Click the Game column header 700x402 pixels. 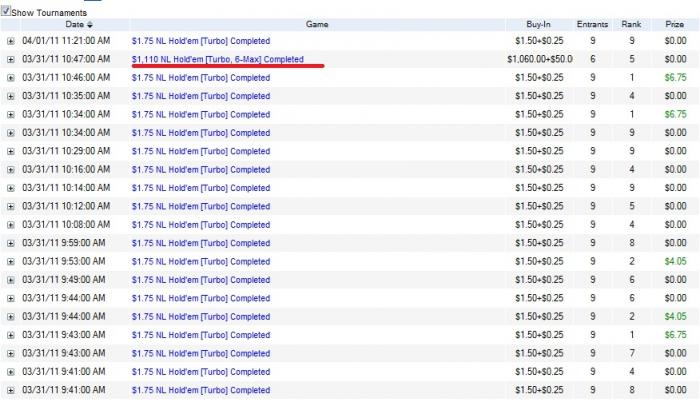[317, 25]
